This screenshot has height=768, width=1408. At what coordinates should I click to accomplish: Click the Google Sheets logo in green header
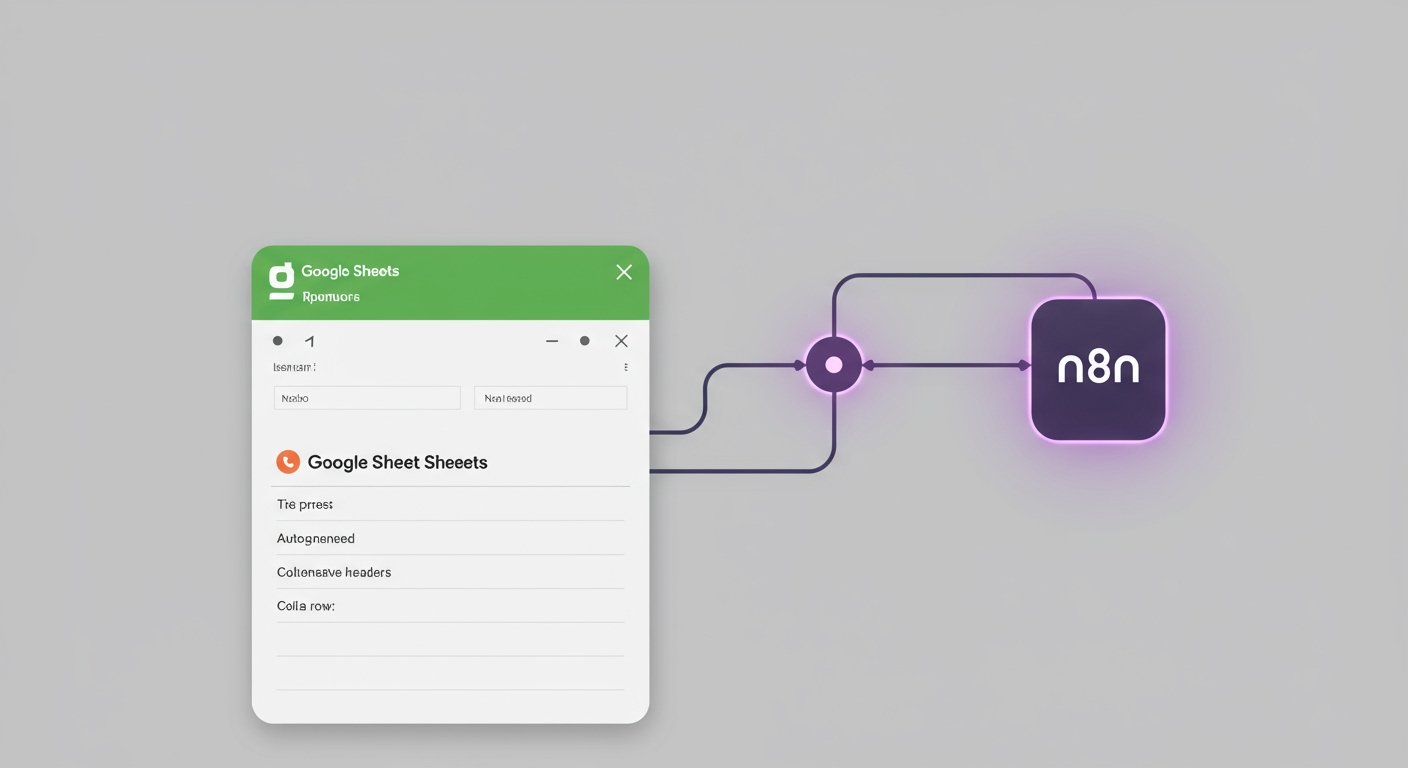point(282,282)
